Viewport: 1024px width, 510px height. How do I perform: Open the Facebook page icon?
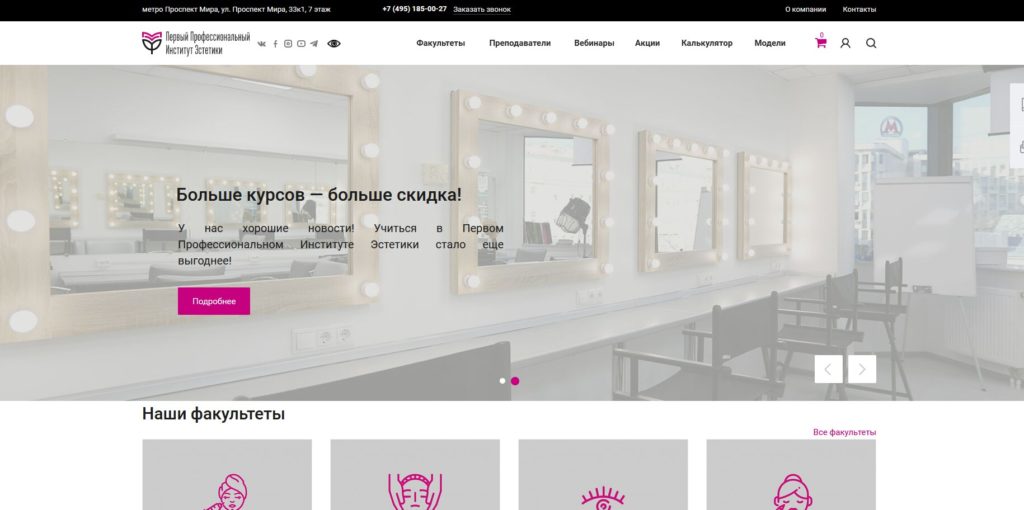(275, 44)
